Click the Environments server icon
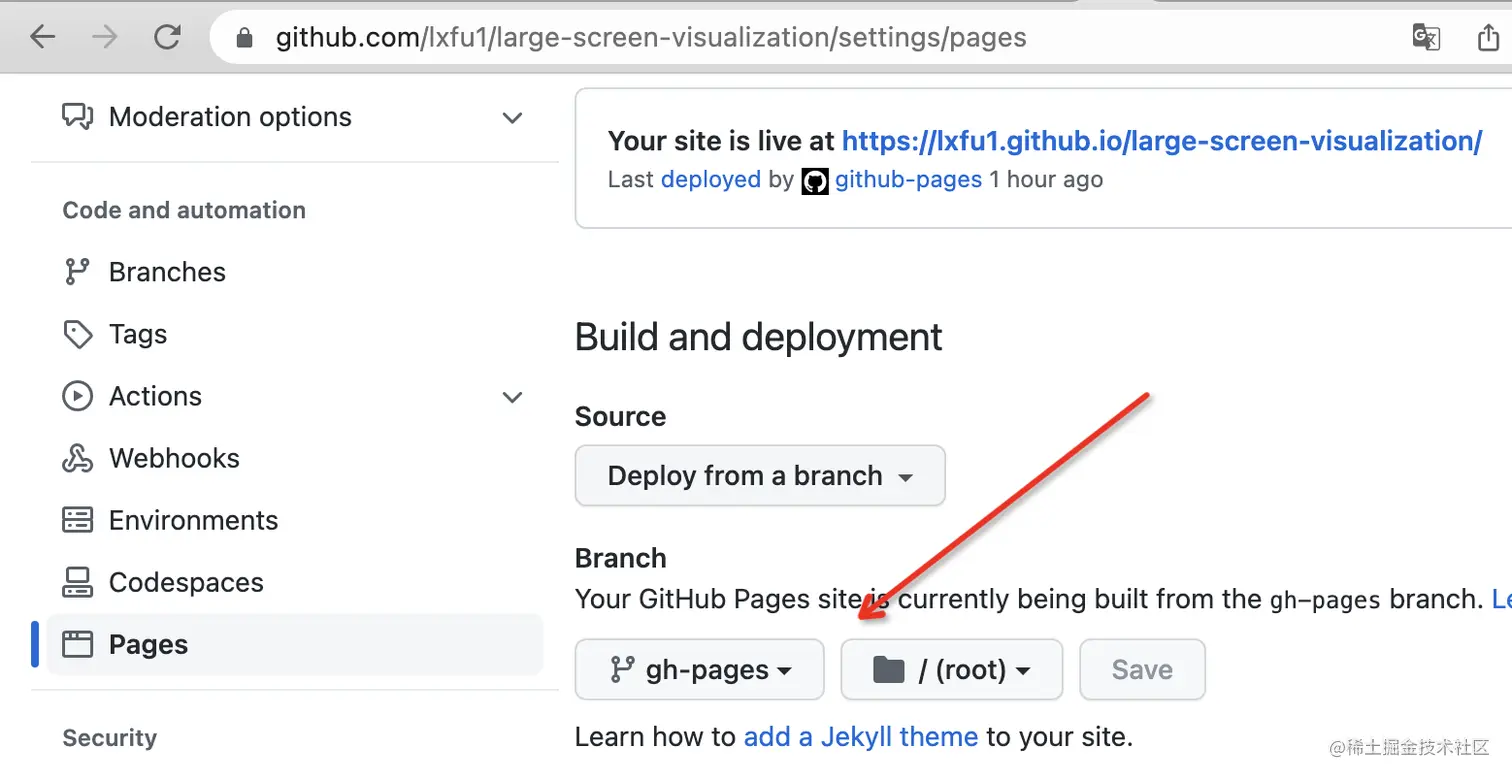 pyautogui.click(x=78, y=520)
